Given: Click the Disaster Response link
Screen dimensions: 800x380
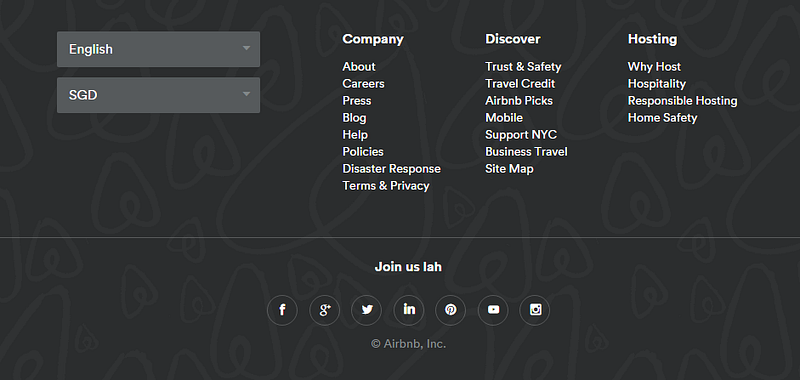Looking at the screenshot, I should [x=391, y=169].
